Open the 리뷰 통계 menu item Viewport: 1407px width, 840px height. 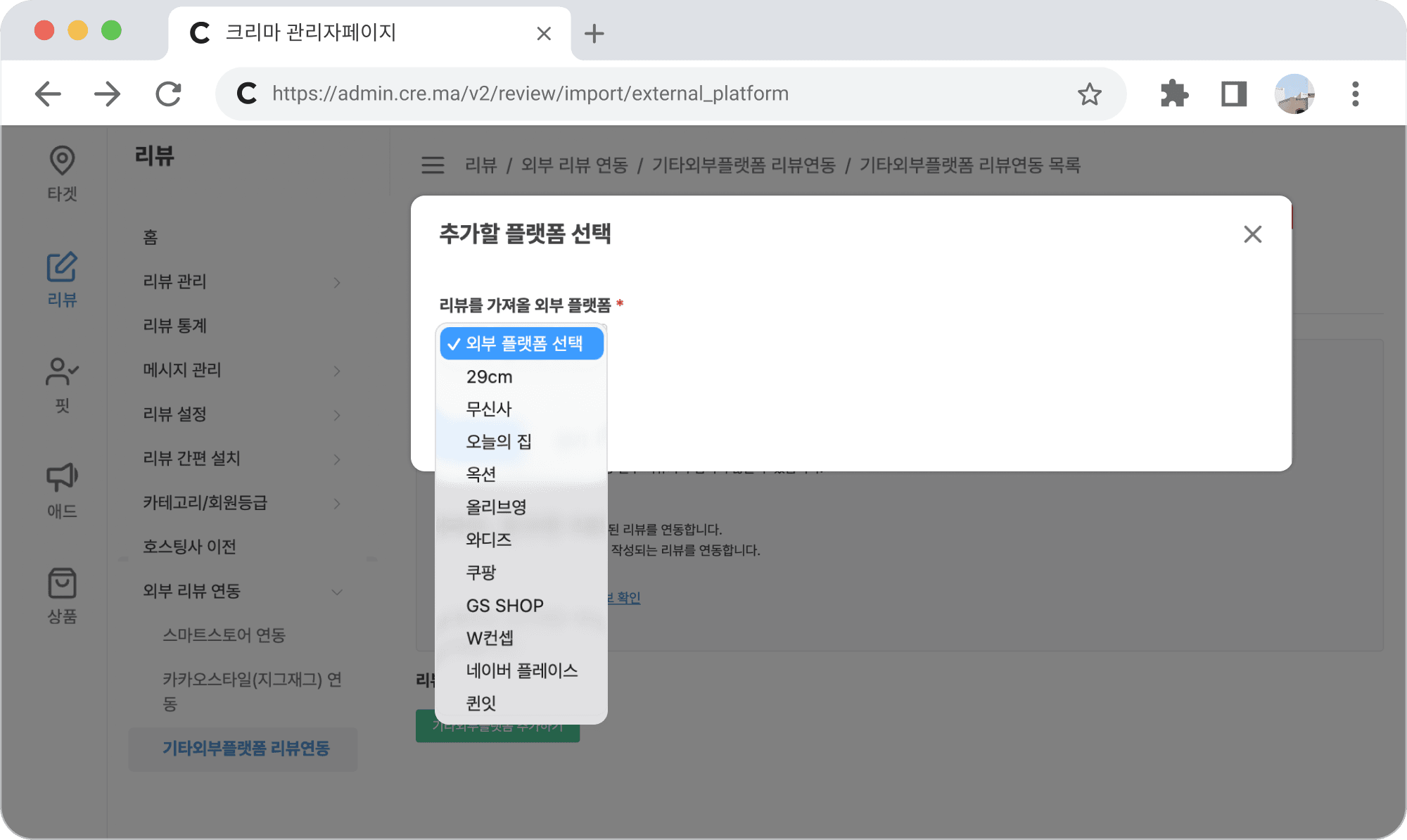[174, 326]
